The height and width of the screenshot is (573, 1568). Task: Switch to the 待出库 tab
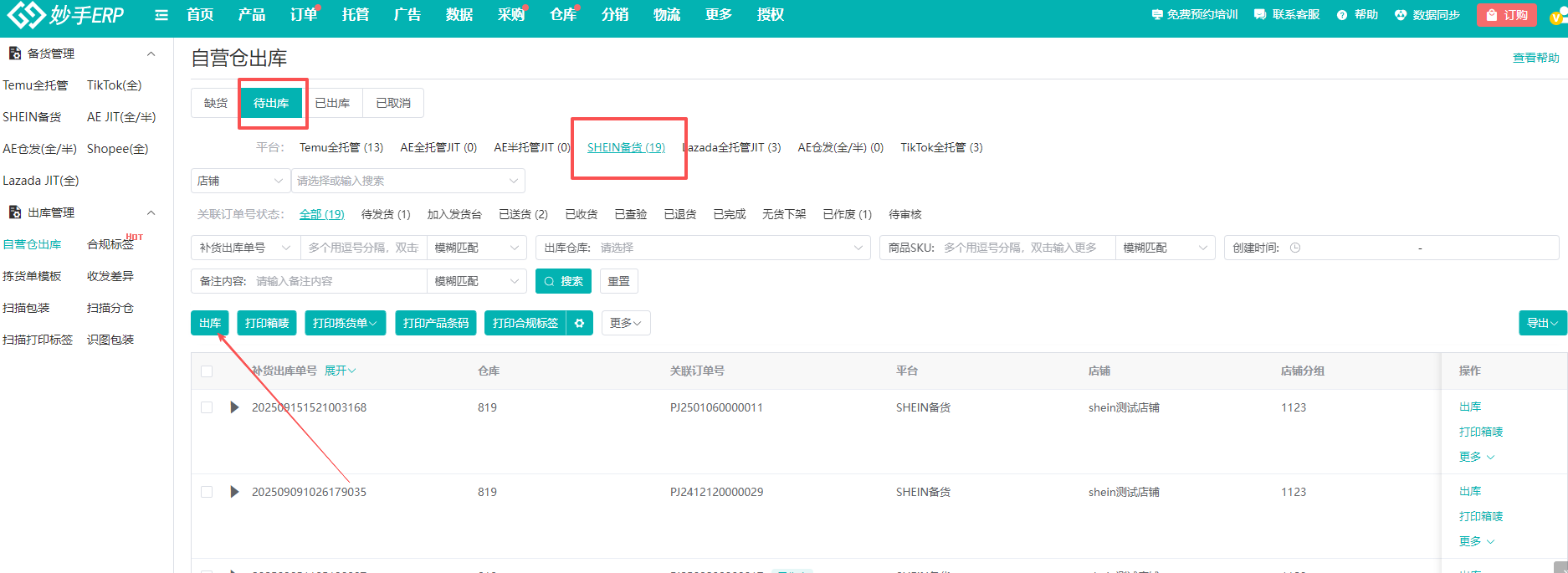[271, 103]
